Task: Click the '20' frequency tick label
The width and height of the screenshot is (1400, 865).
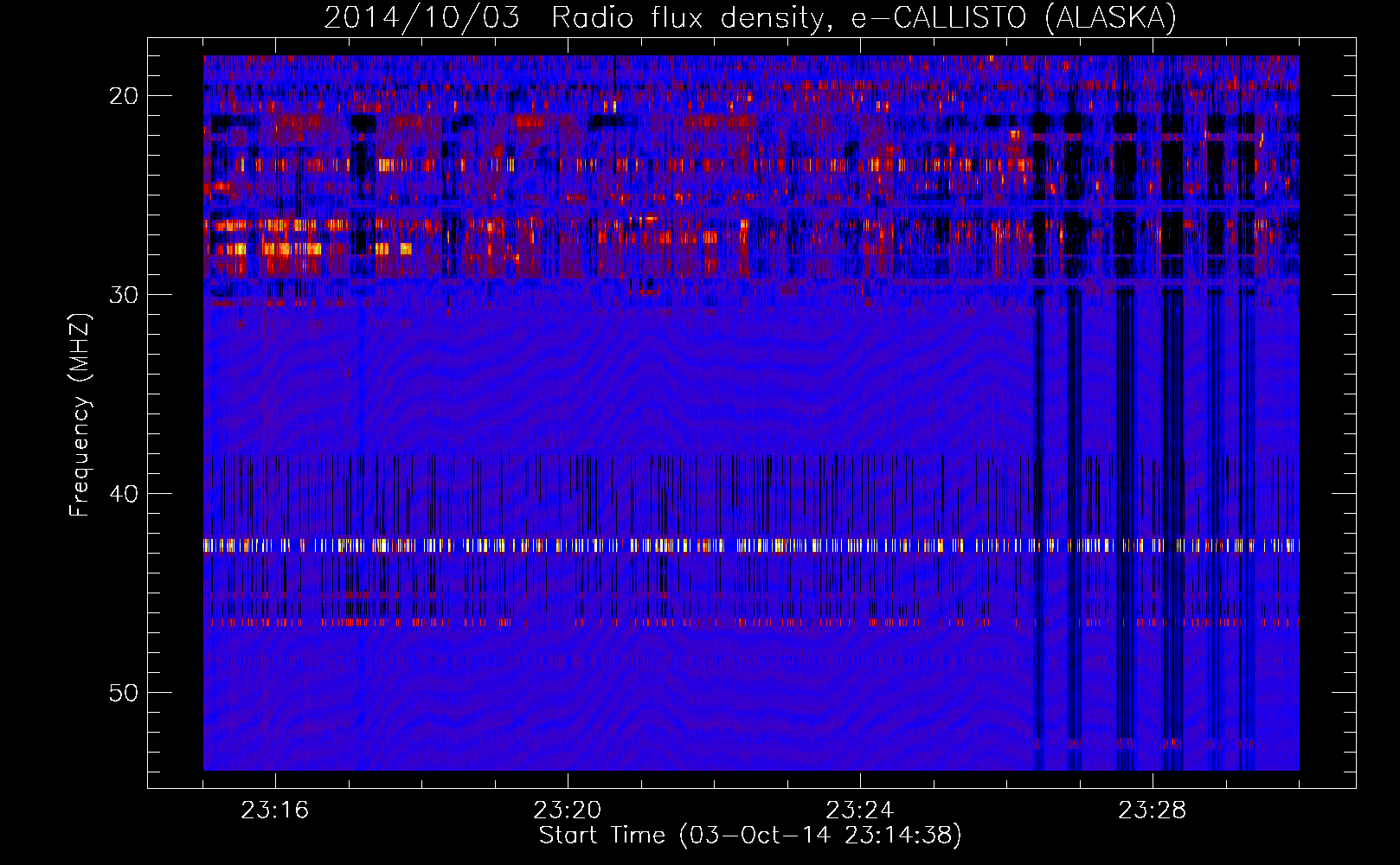Action: 124,96
